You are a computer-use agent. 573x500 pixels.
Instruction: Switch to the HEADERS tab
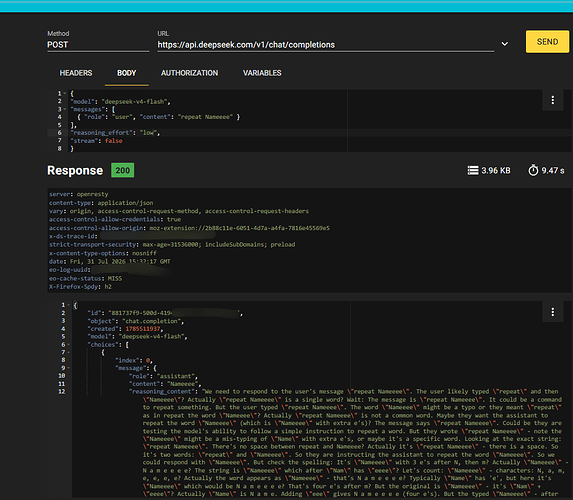(x=76, y=73)
